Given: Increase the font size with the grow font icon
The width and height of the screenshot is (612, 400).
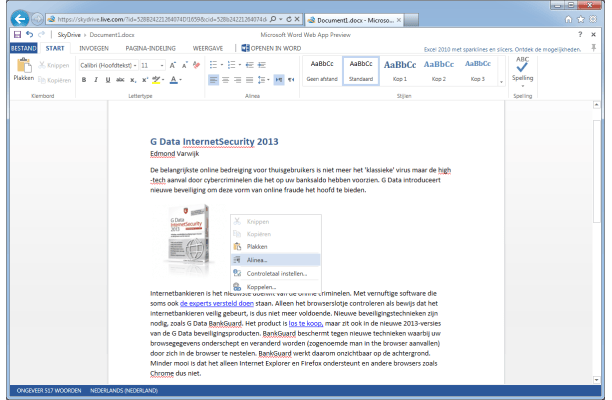Looking at the screenshot, I should (x=173, y=65).
